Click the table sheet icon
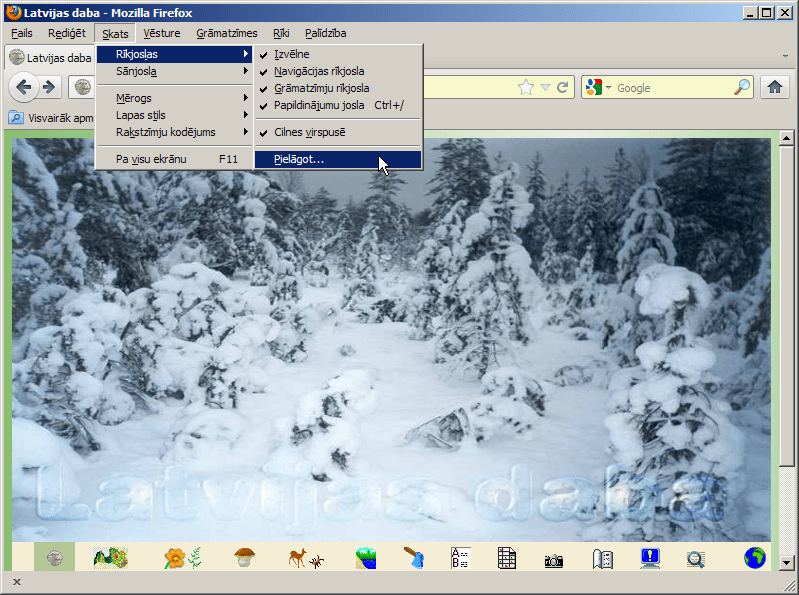799x595 pixels. pos(507,558)
